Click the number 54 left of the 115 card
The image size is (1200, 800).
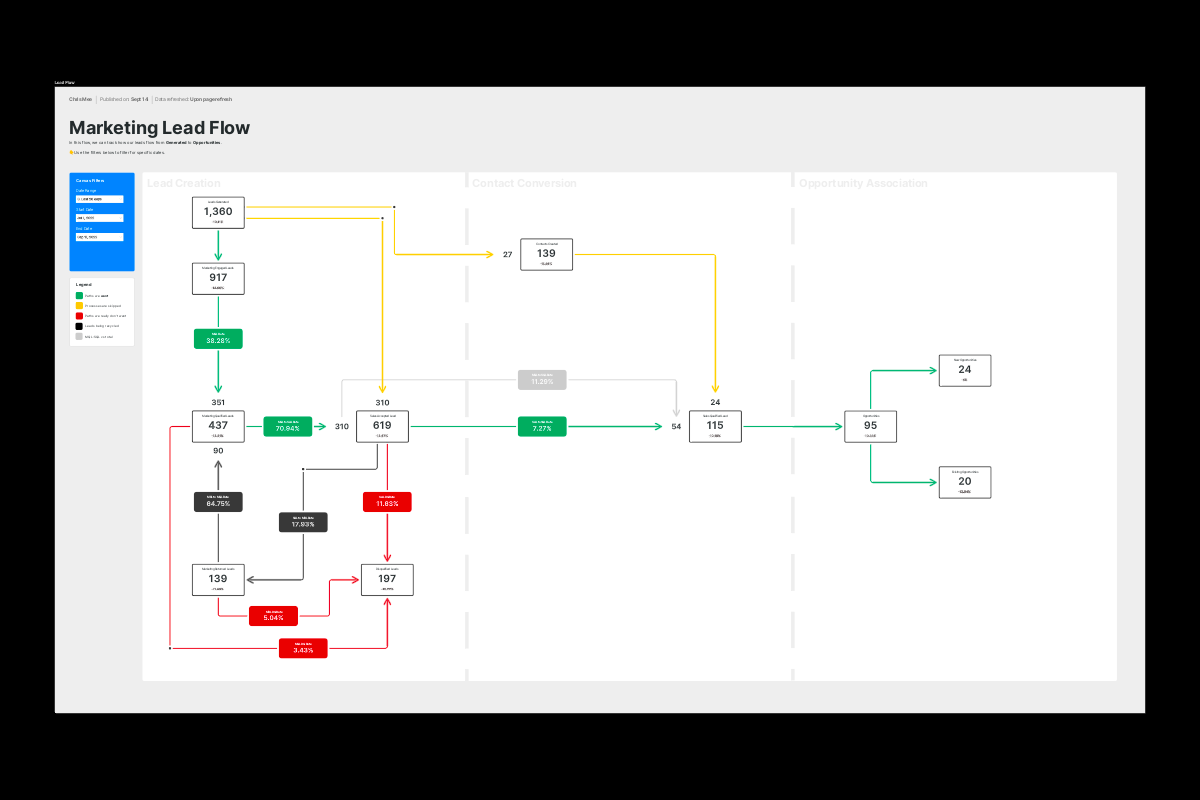[676, 427]
